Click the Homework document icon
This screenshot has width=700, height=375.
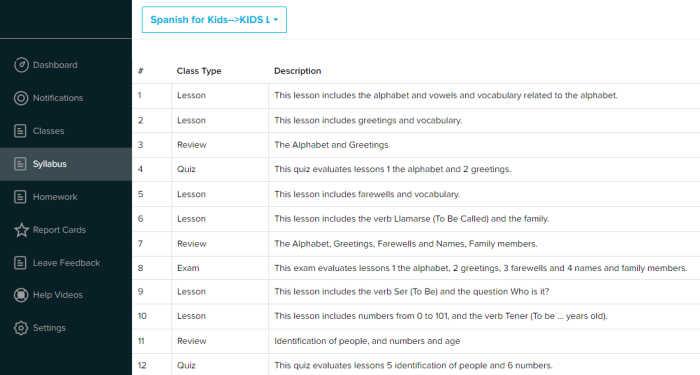(x=20, y=197)
